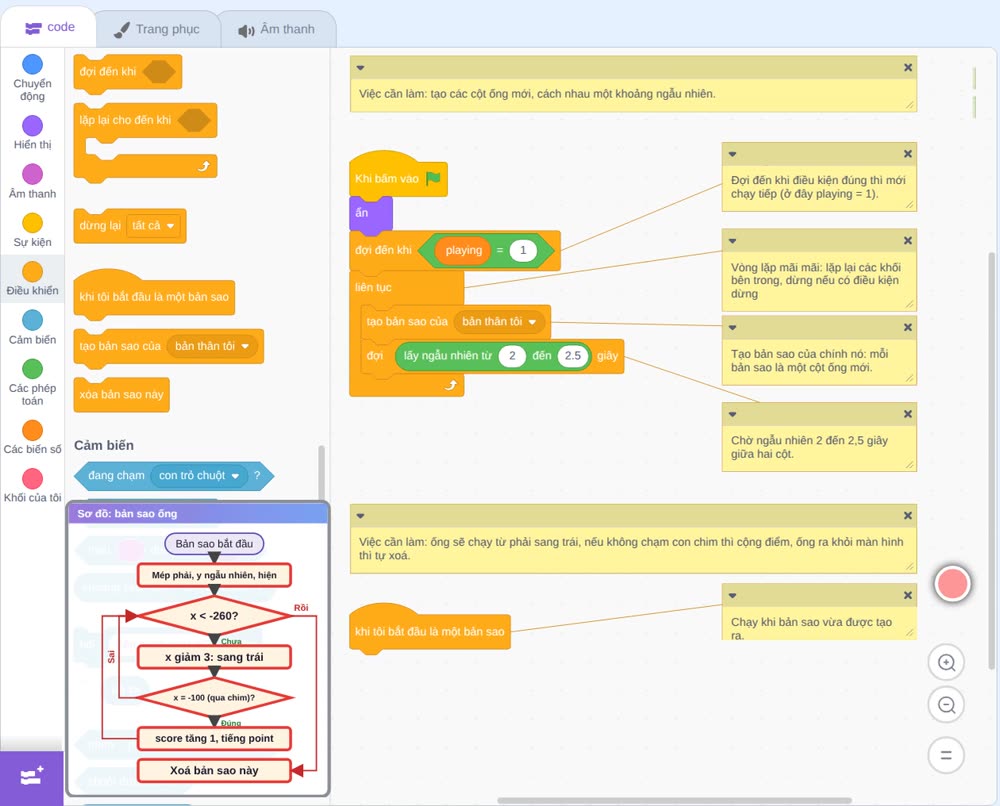Open the 'con trỏ chuột' dropdown

pyautogui.click(x=199, y=476)
